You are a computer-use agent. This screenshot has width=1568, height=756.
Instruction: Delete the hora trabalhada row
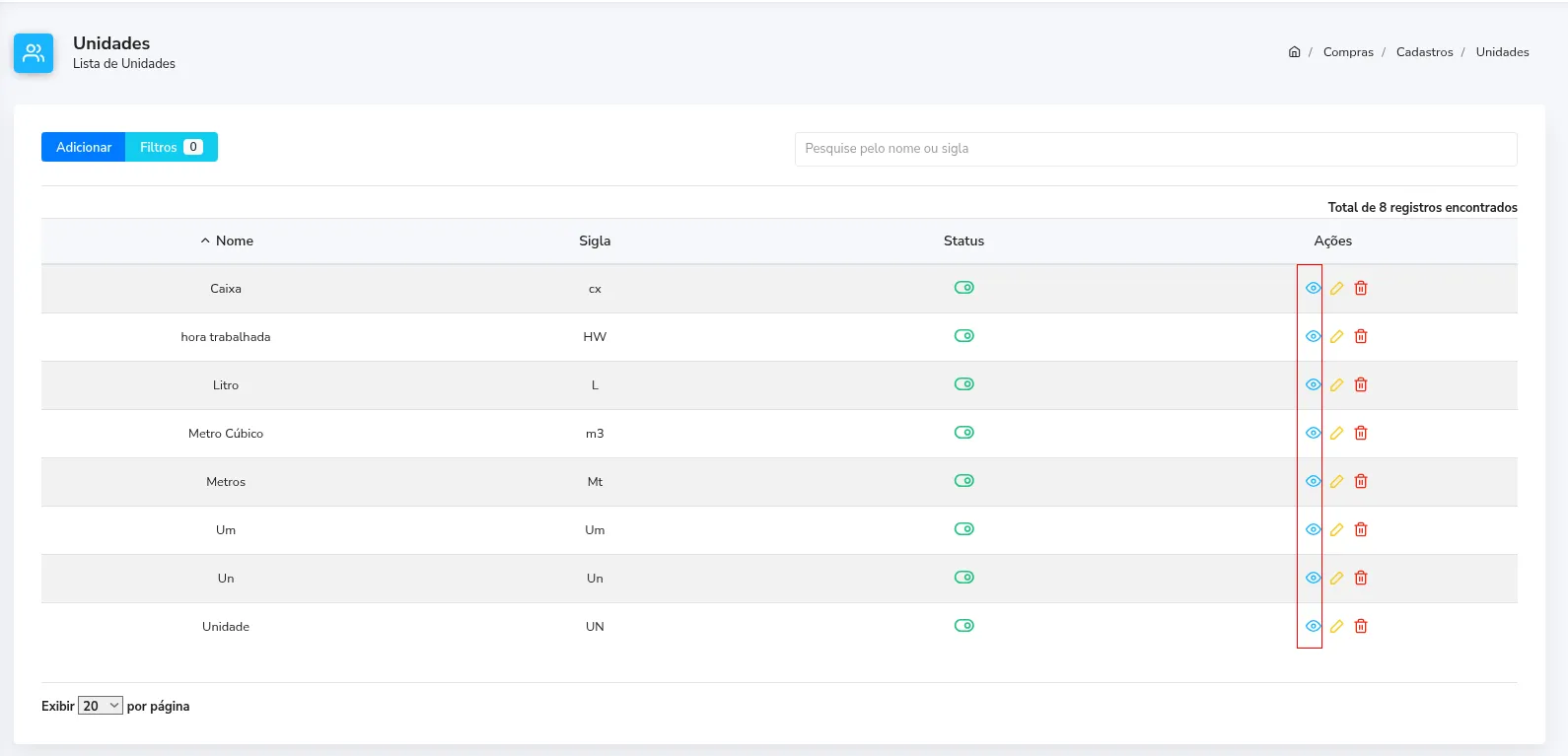(1361, 336)
